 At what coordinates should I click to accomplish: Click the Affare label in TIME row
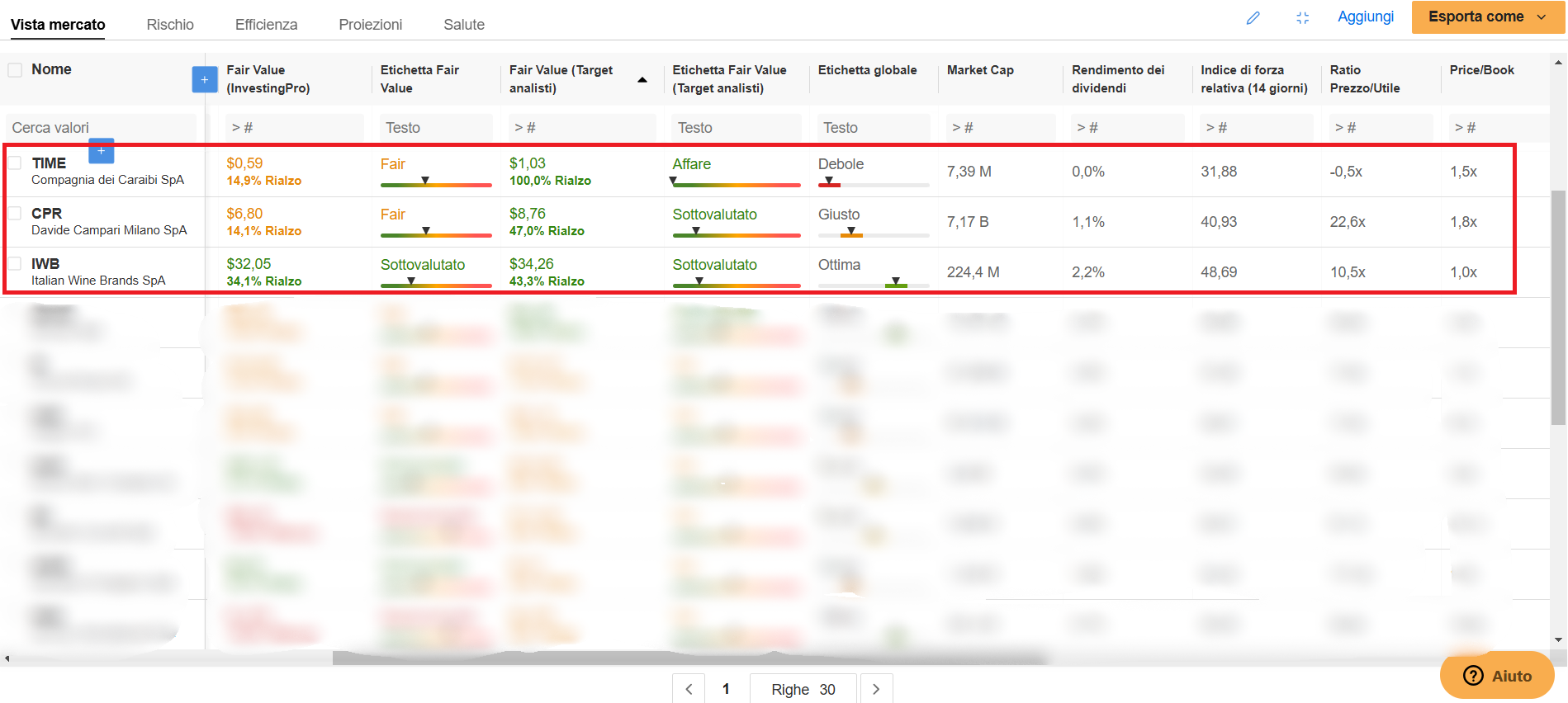click(691, 164)
